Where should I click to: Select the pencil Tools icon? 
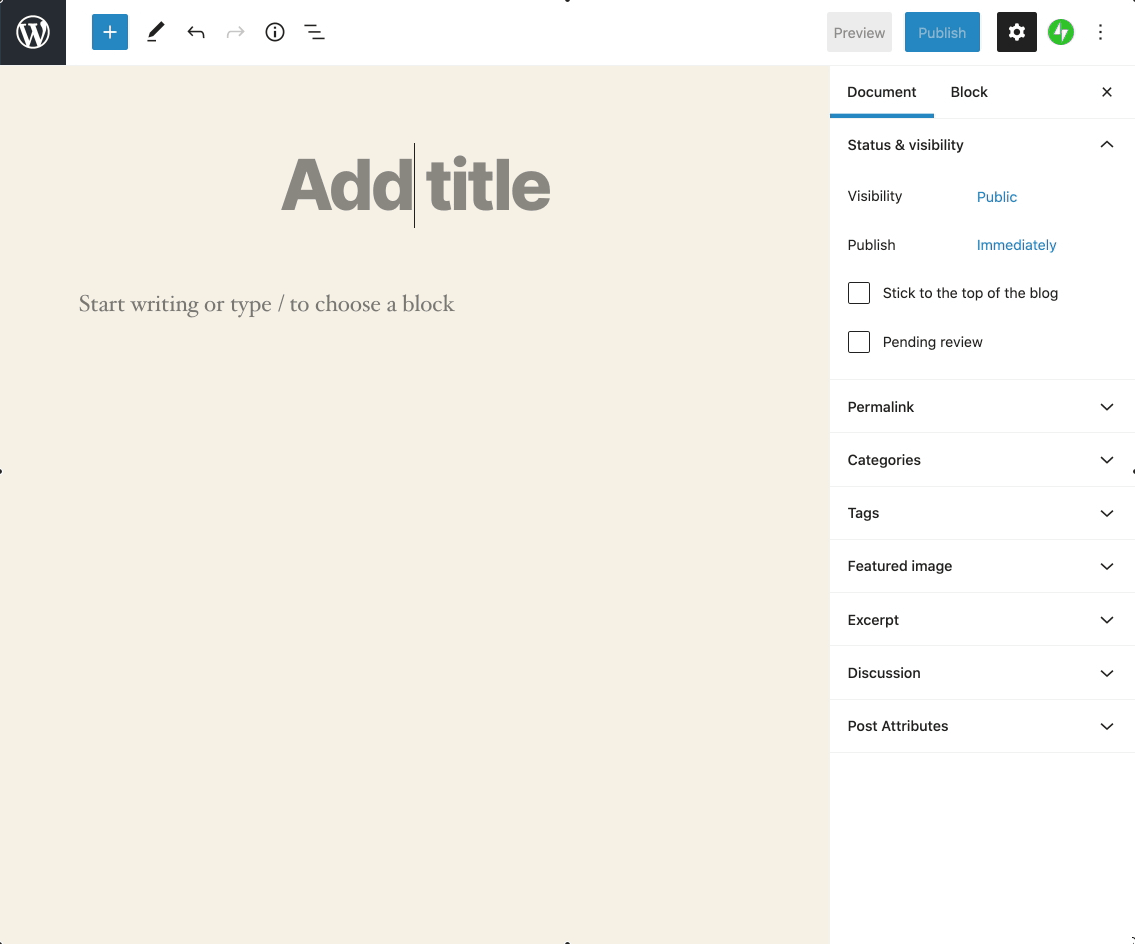155,33
